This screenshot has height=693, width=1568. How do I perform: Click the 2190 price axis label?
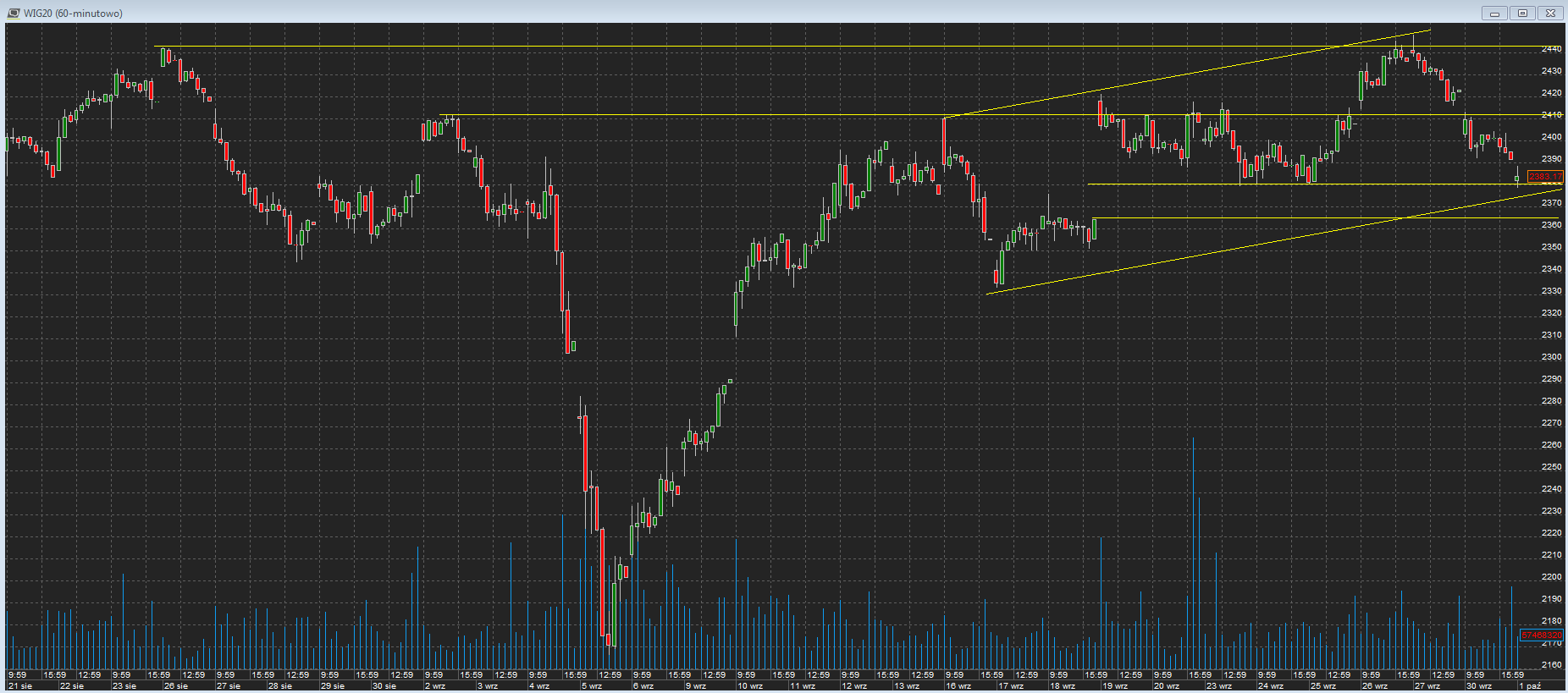pos(1552,599)
